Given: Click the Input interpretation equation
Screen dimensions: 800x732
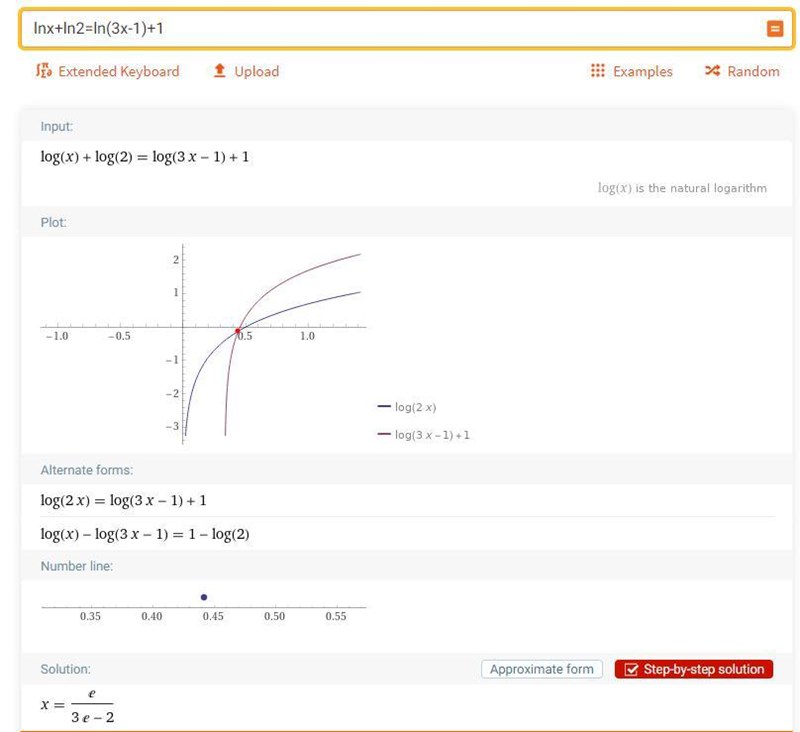Looking at the screenshot, I should (x=144, y=158).
